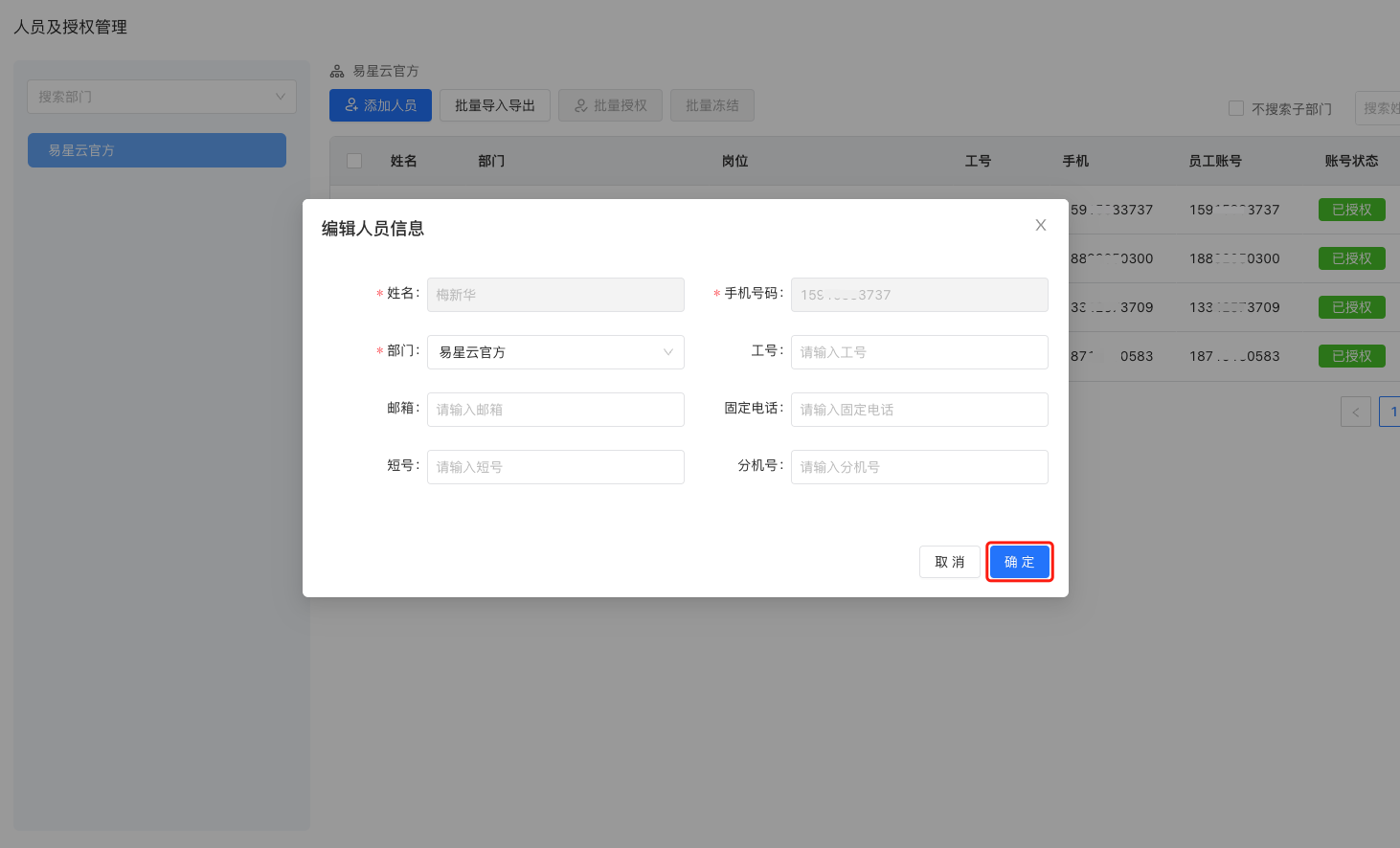This screenshot has height=848, width=1400.
Task: Click the organization icon beside 易星云官方 breadcrumb
Action: pos(337,71)
